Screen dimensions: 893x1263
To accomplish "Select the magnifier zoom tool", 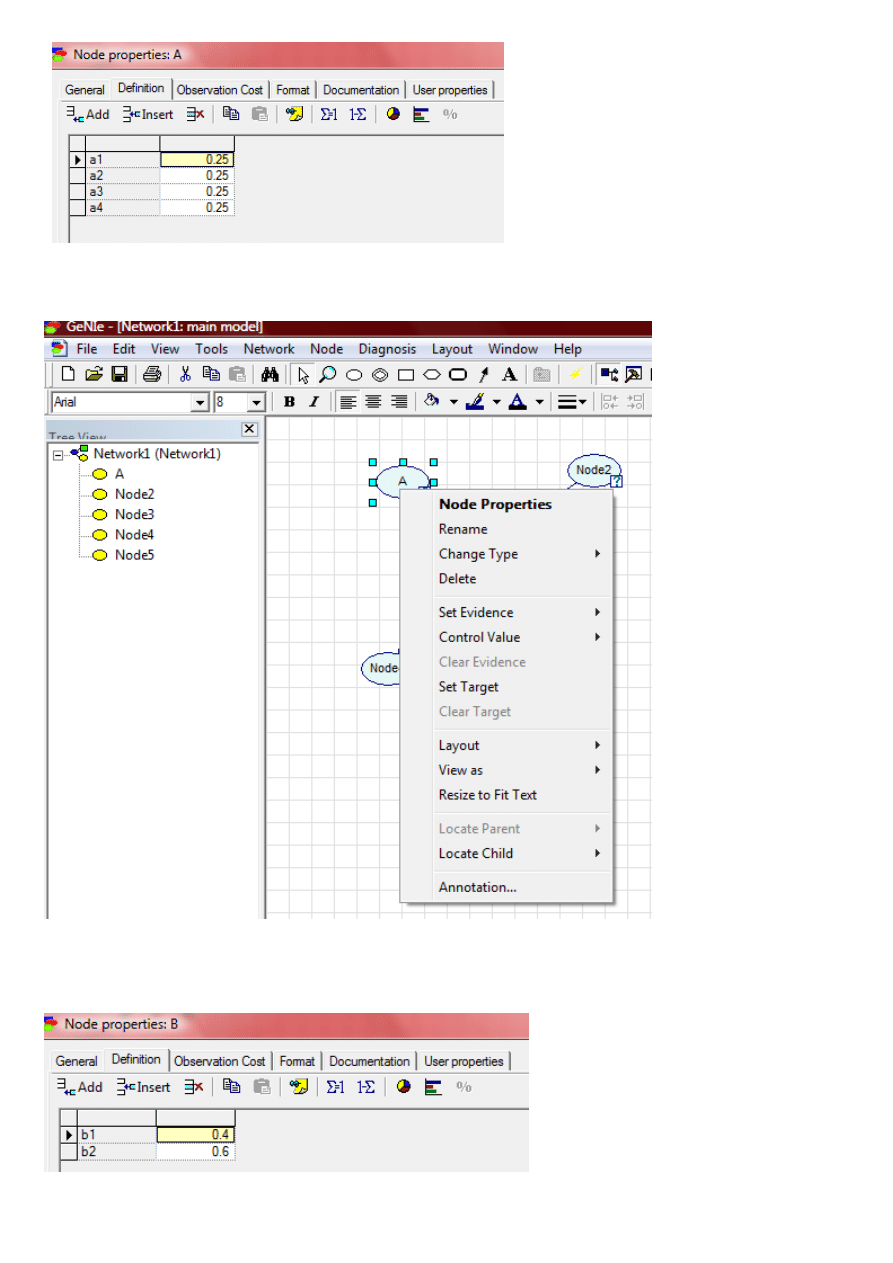I will (x=327, y=375).
